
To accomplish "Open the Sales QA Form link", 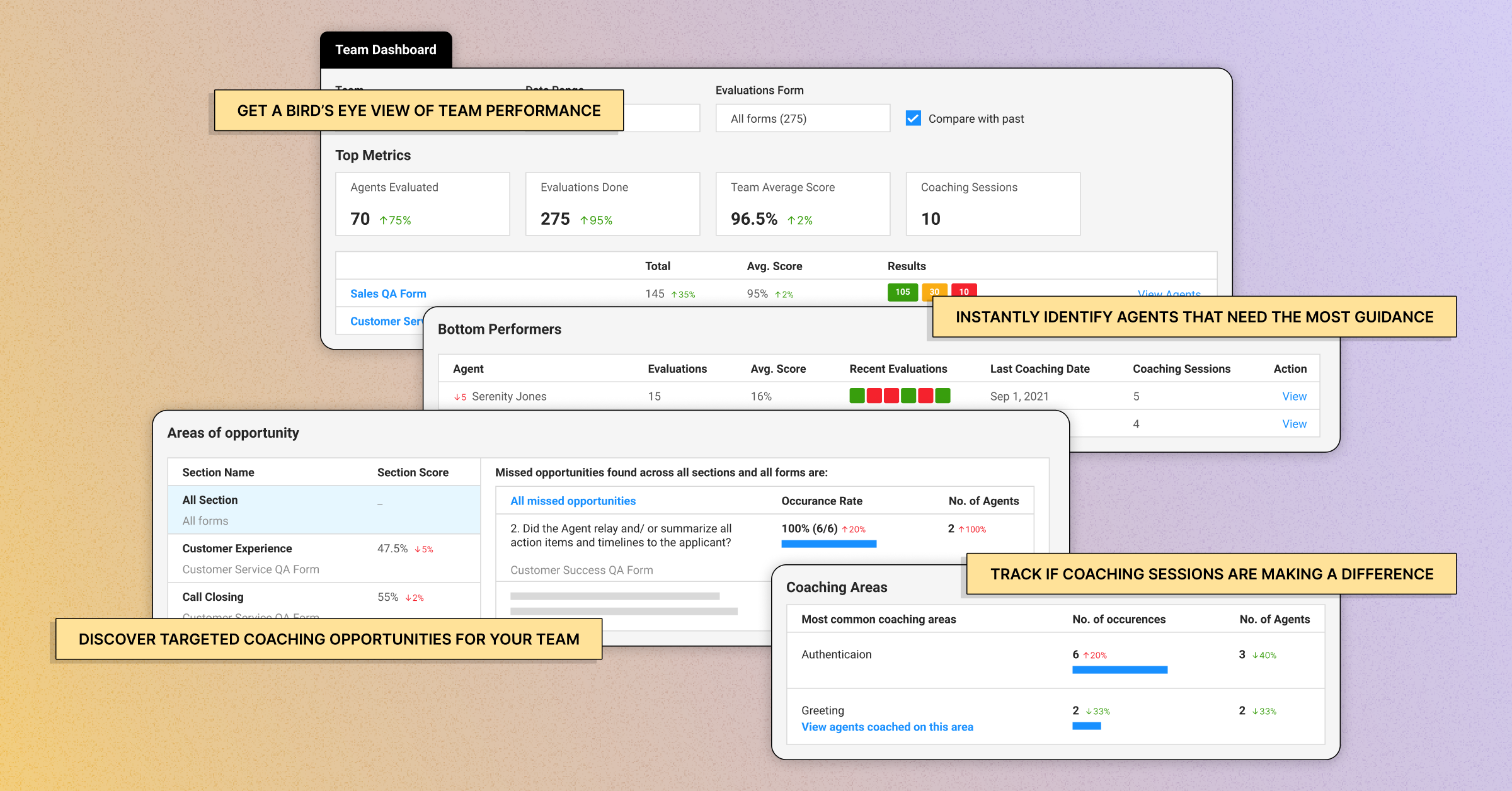I will pyautogui.click(x=388, y=293).
